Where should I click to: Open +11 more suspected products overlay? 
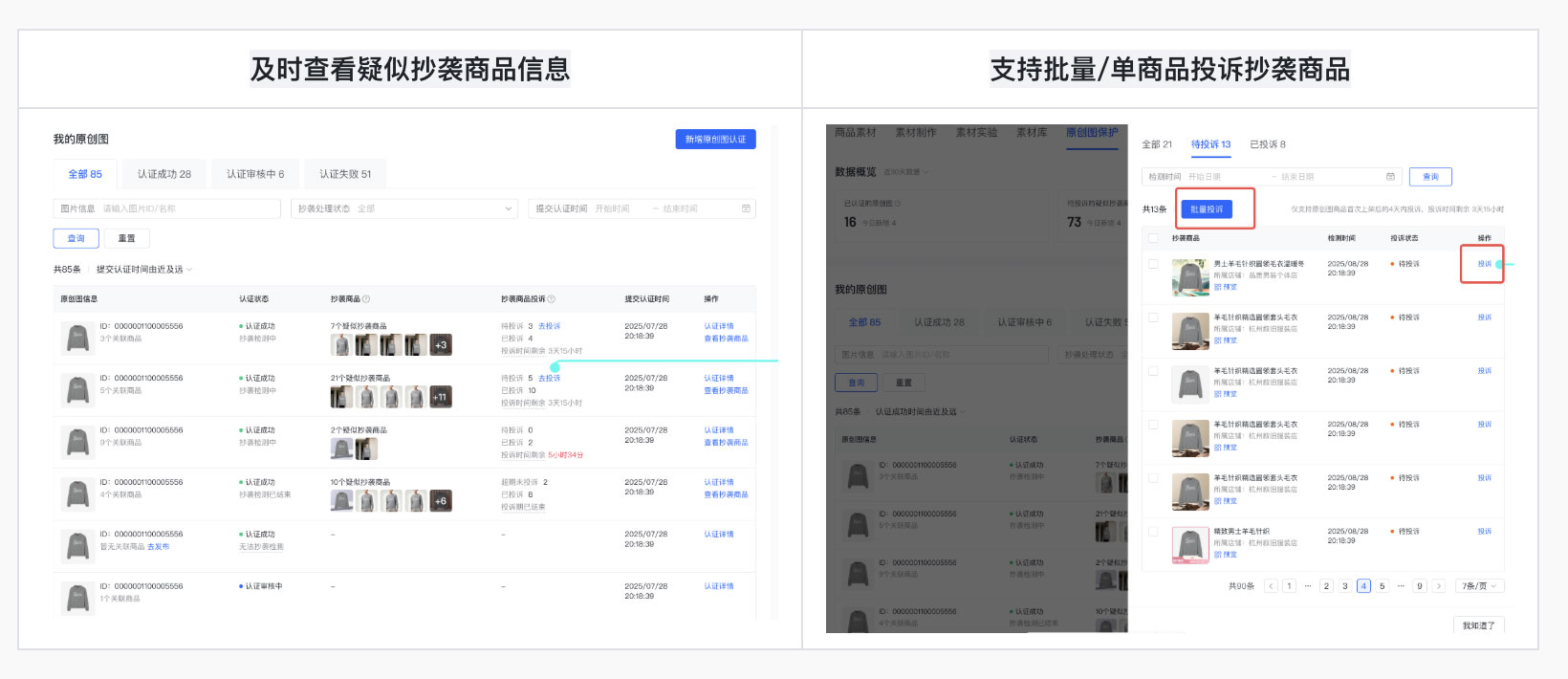pos(441,397)
